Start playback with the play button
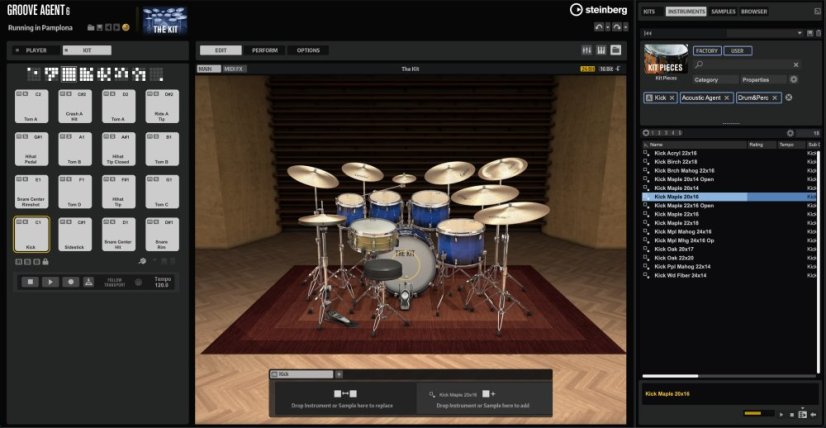Viewport: 826px width, 428px height. [x=51, y=282]
